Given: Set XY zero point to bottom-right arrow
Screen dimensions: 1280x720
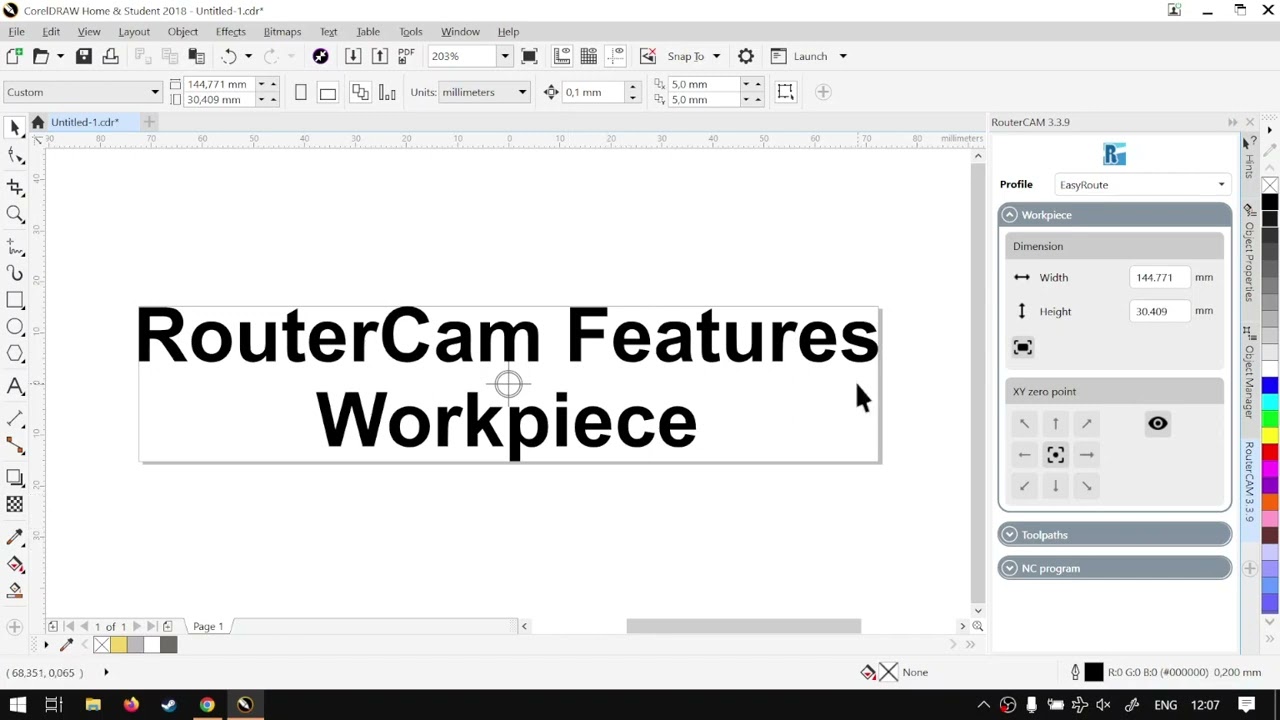Looking at the screenshot, I should coord(1086,486).
